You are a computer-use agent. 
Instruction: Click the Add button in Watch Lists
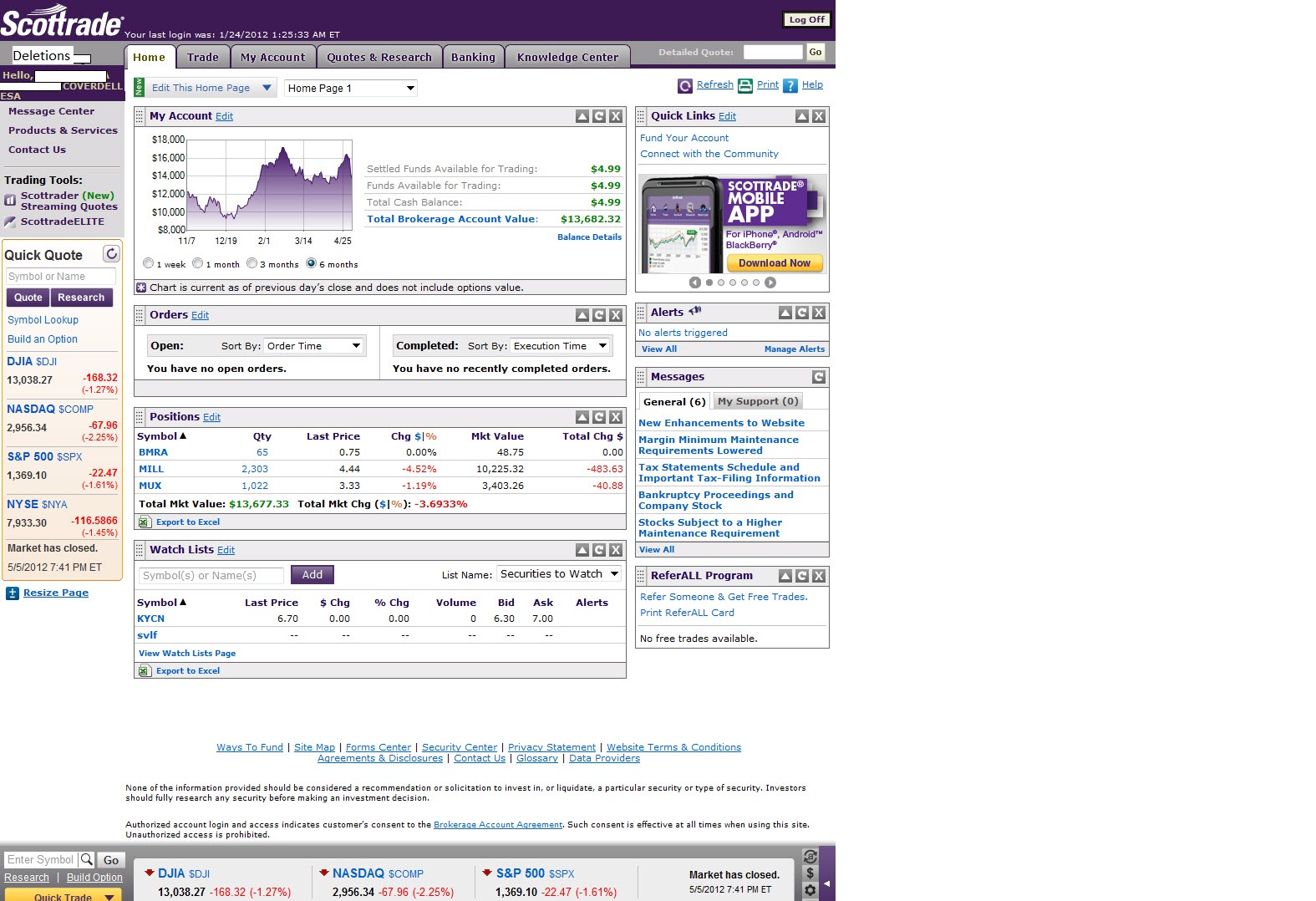(x=312, y=575)
